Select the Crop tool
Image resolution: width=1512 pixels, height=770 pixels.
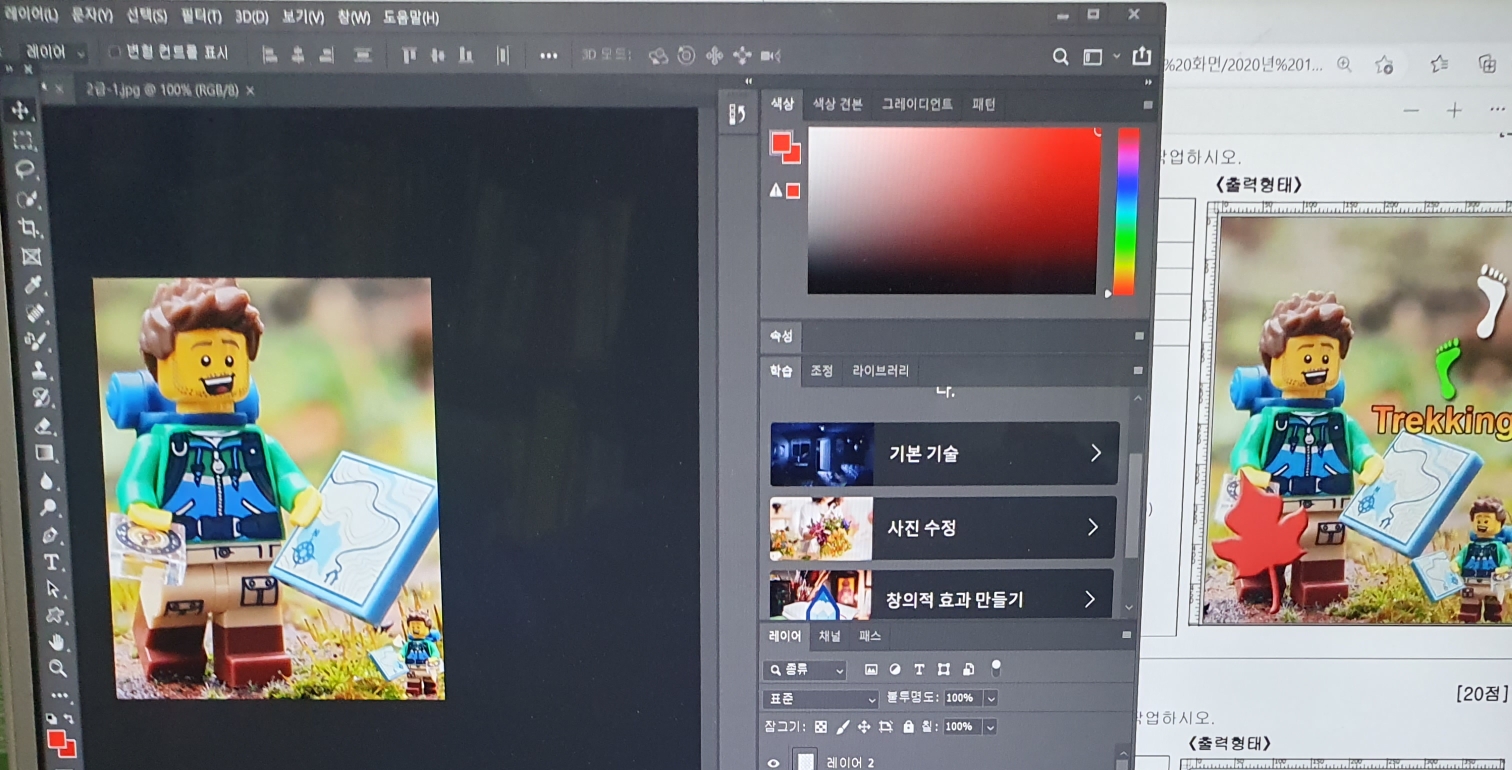tap(29, 227)
